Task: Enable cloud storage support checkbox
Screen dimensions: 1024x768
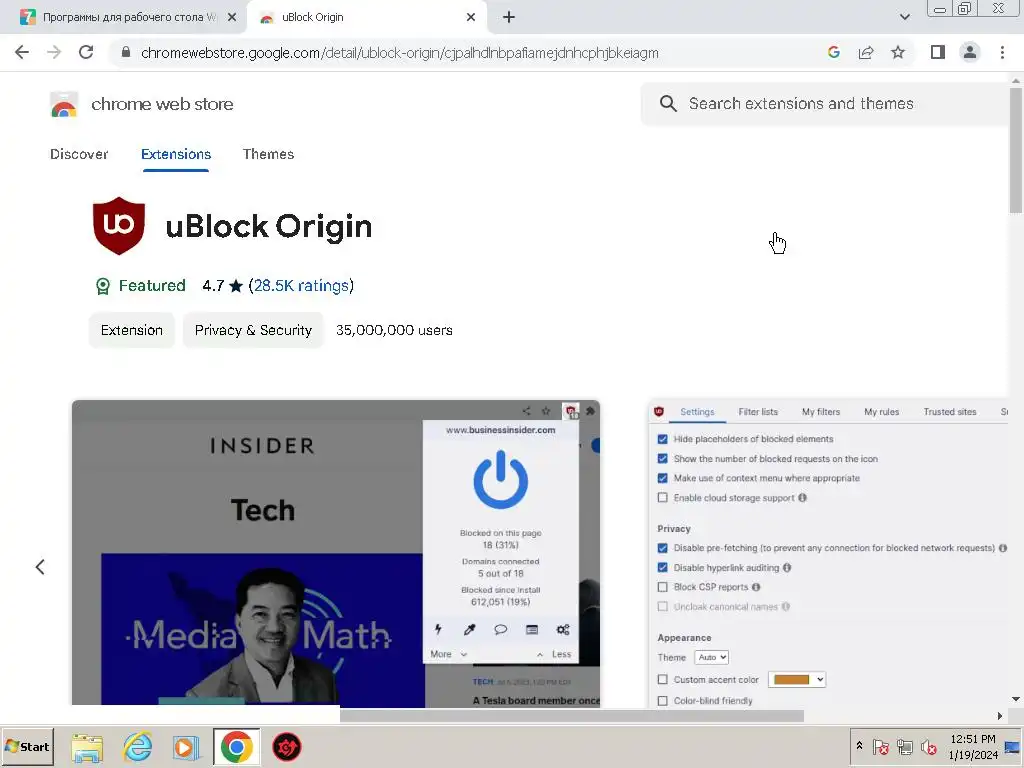Action: (663, 498)
